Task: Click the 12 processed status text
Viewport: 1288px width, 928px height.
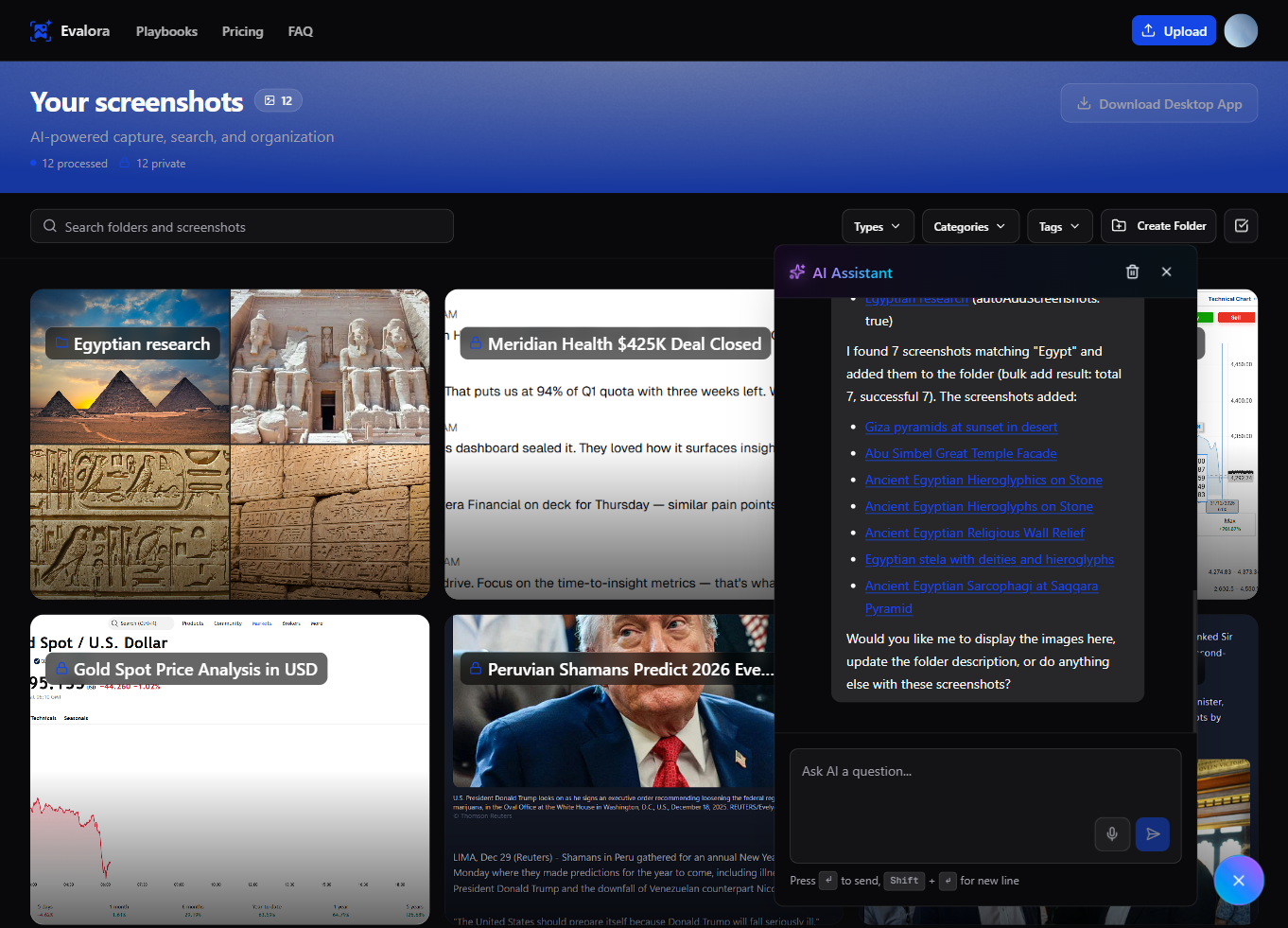Action: pos(75,164)
